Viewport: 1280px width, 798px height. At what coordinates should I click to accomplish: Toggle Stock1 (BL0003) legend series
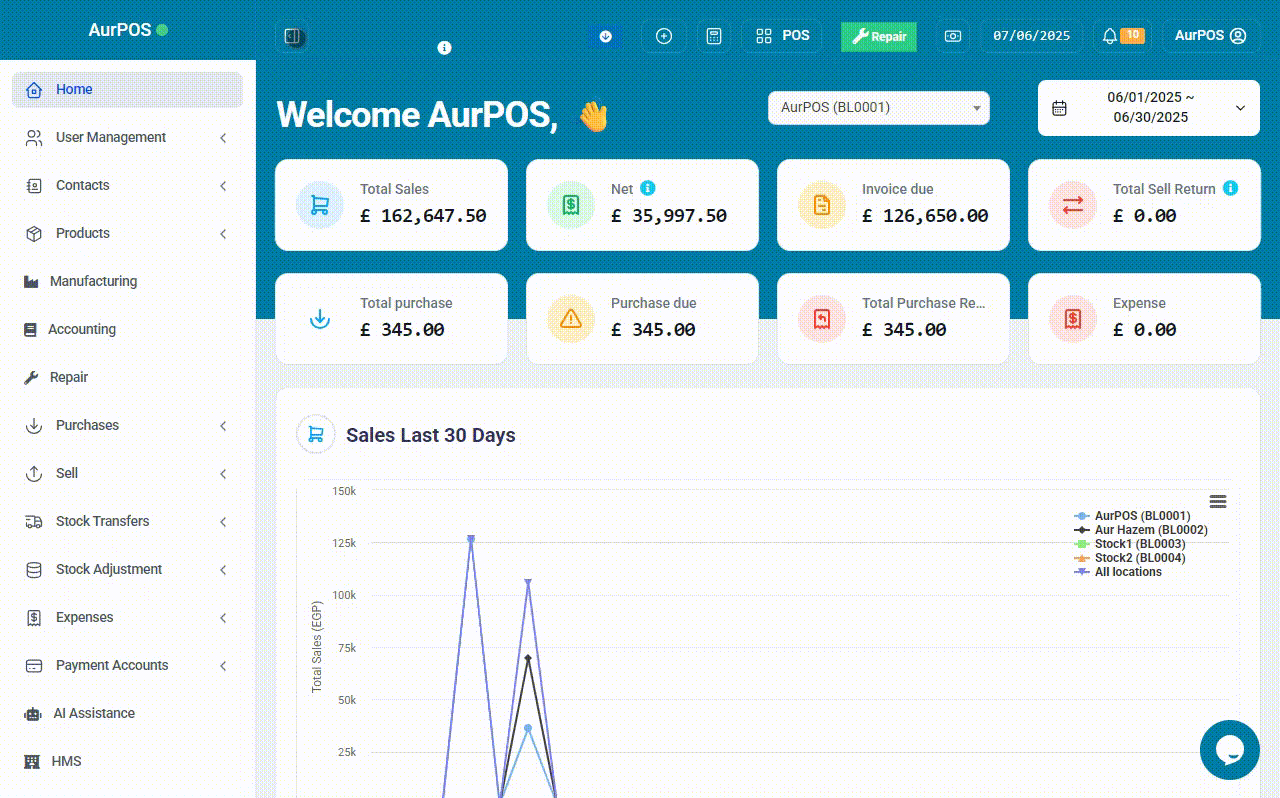[x=1130, y=544]
